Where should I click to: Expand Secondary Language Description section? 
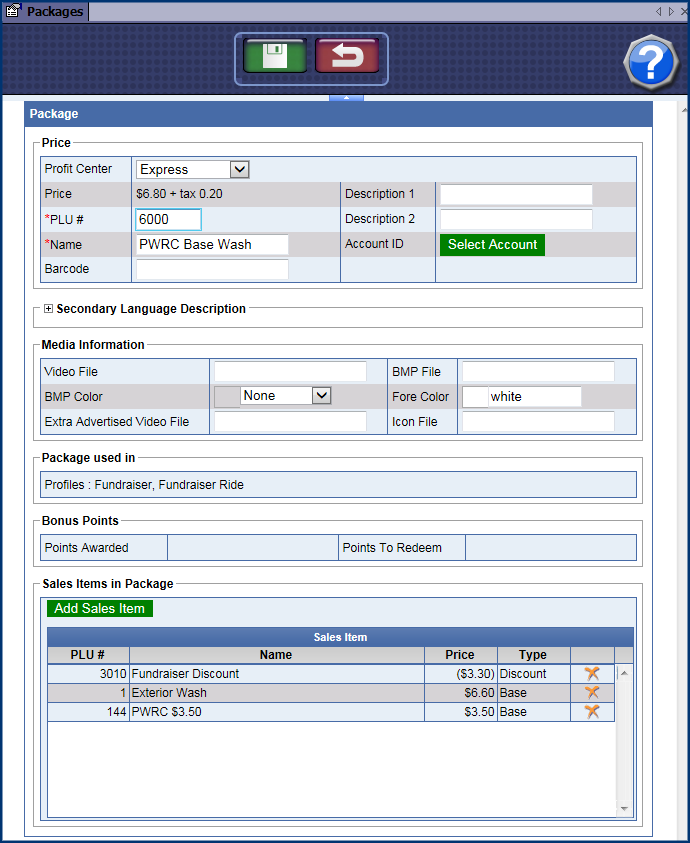pos(48,309)
